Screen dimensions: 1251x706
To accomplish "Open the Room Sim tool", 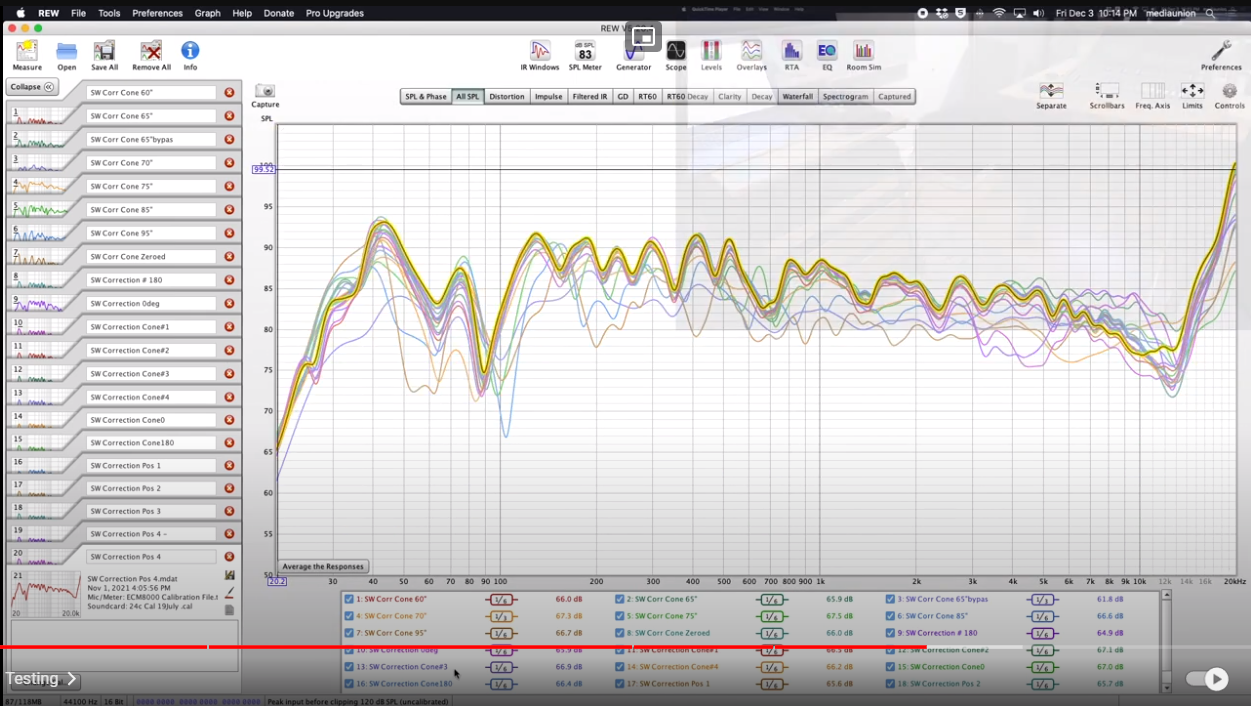I will pos(863,52).
